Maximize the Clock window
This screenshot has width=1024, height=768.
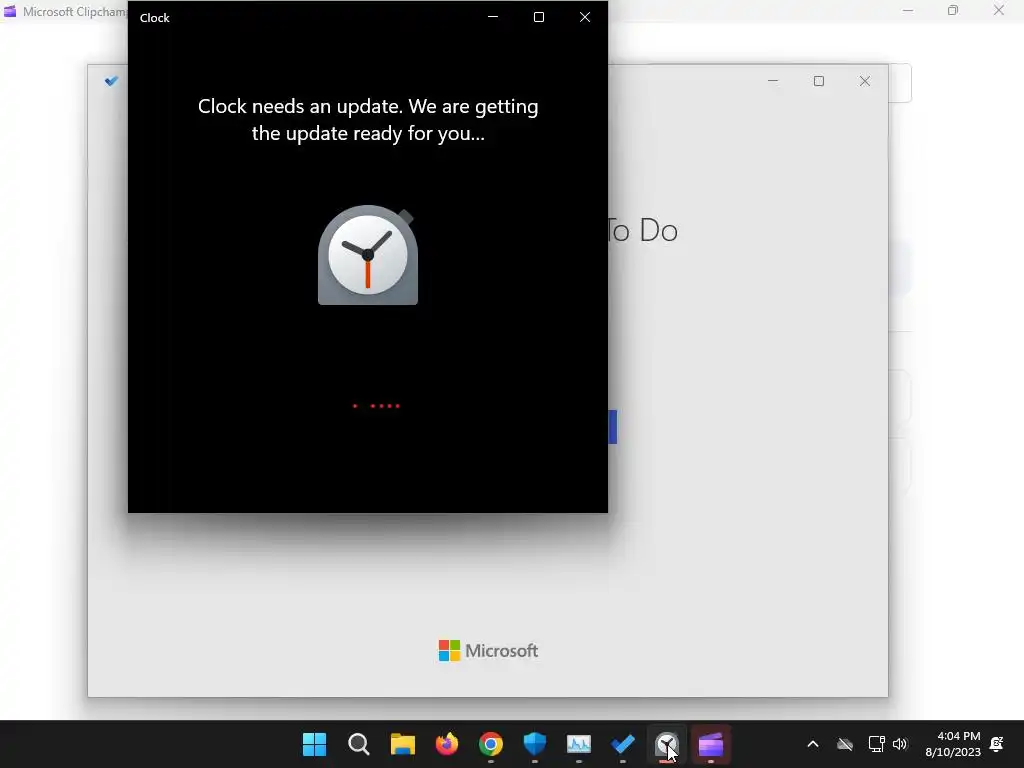pyautogui.click(x=539, y=17)
